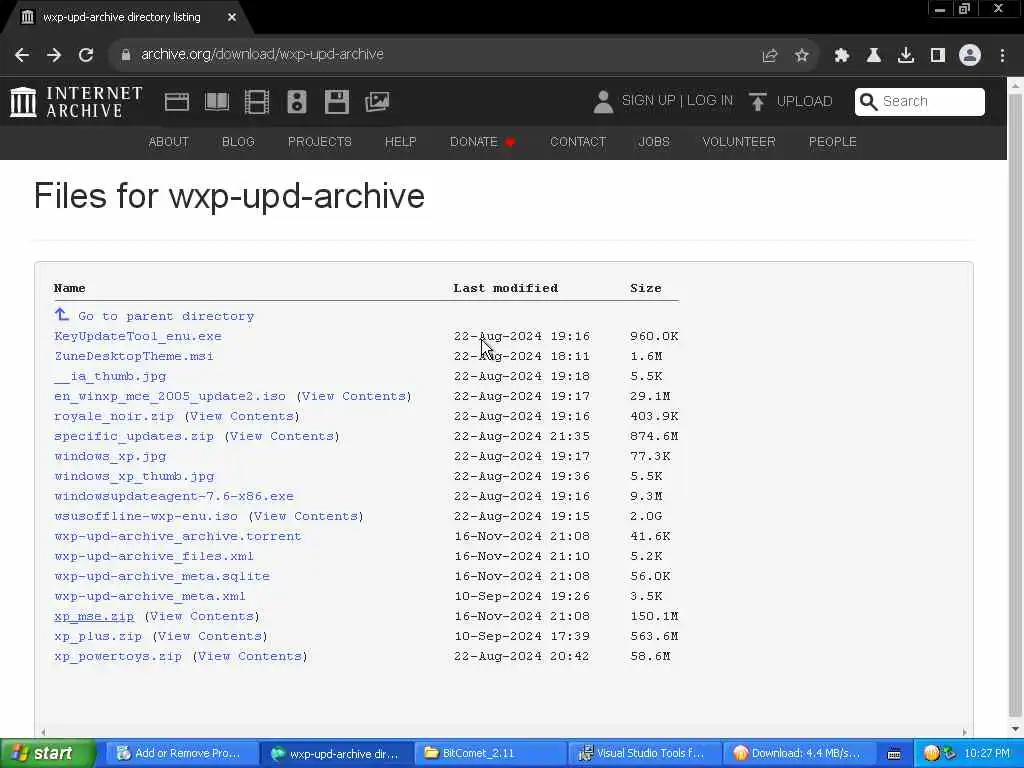Download xp_powertoys.zip
The image size is (1024, 768).
tap(118, 656)
